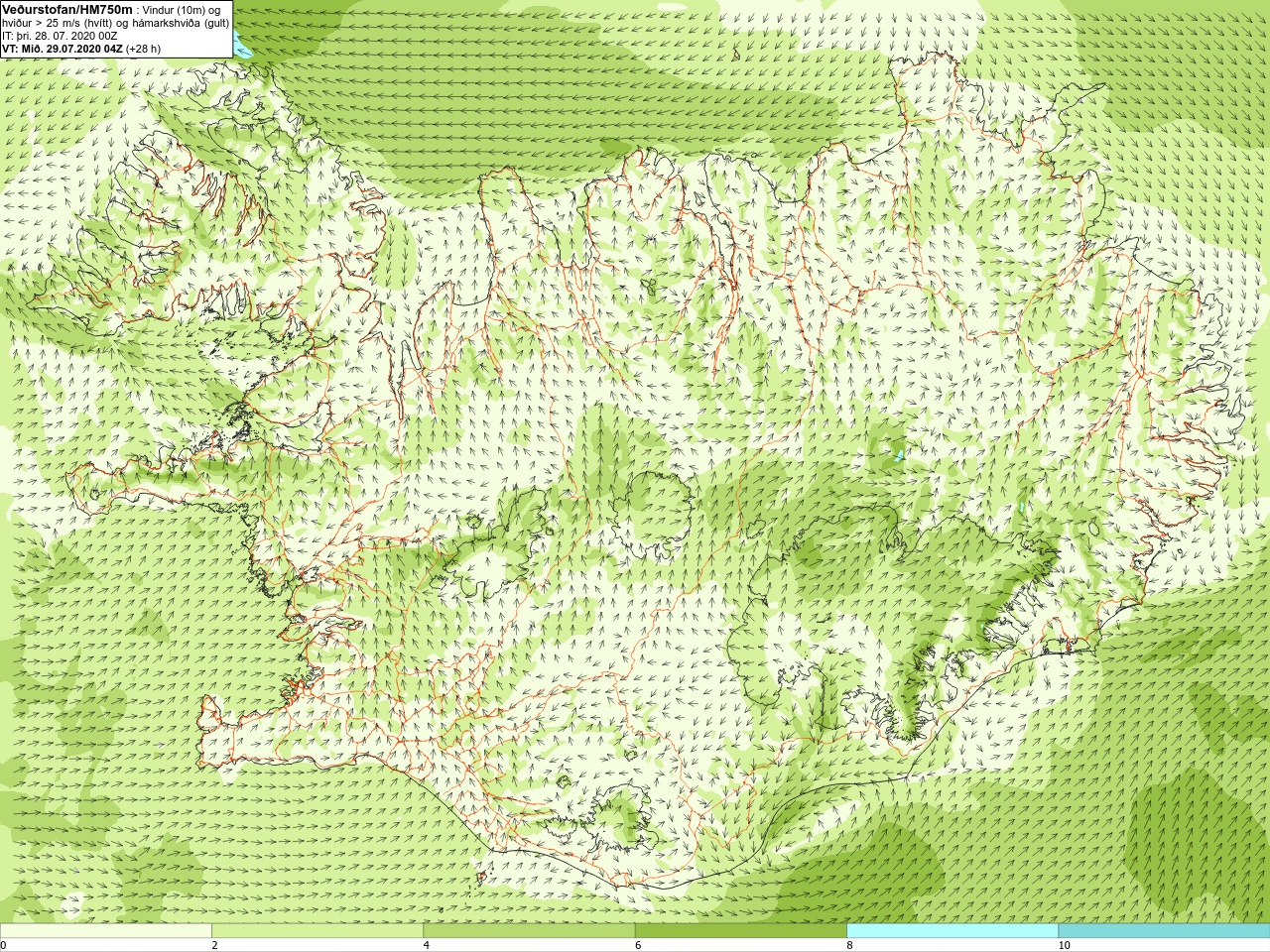The width and height of the screenshot is (1270, 952).
Task: Click the '0' label on the scale
Action: (4, 945)
